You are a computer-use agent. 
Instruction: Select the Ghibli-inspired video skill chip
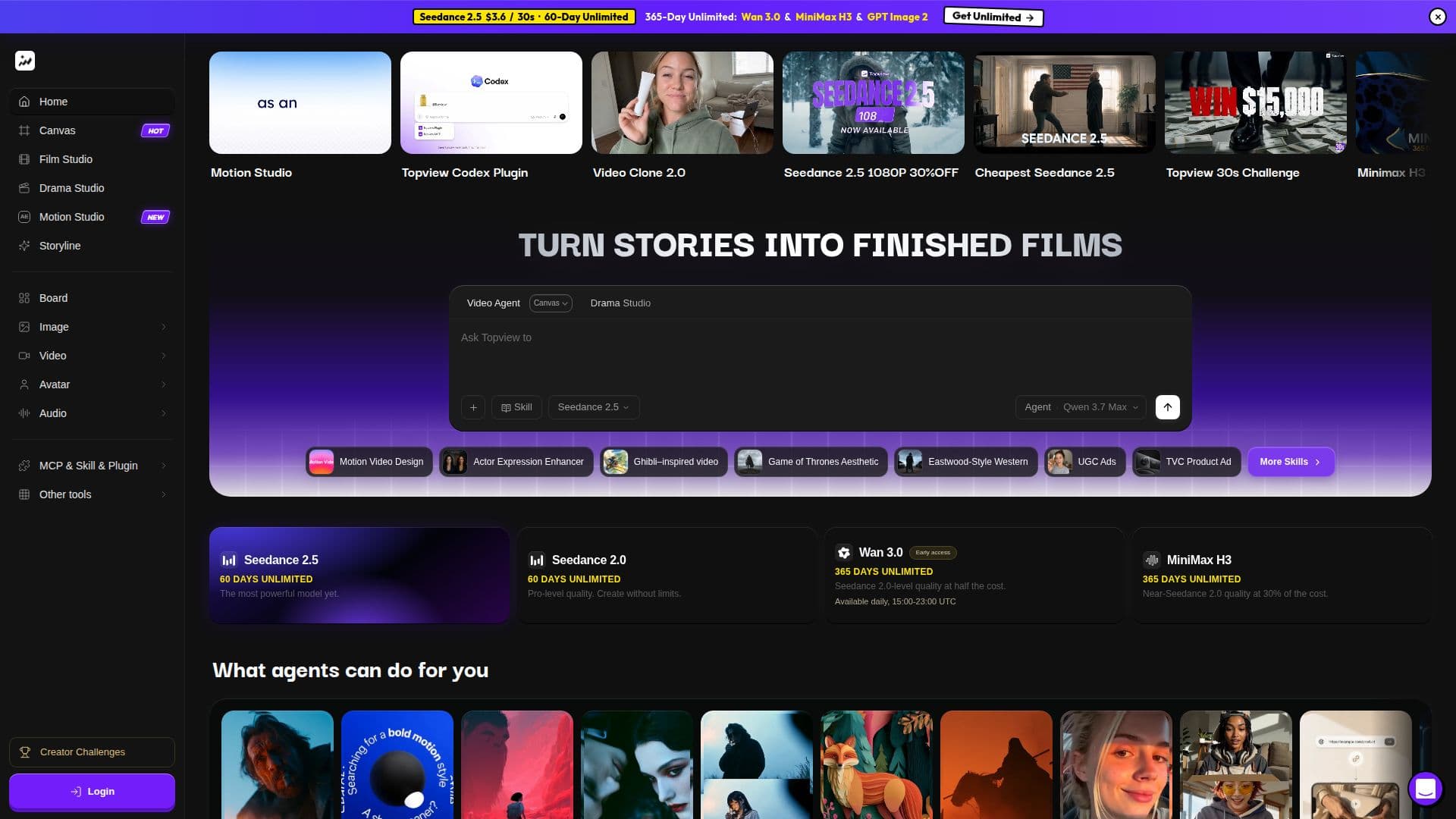click(664, 462)
